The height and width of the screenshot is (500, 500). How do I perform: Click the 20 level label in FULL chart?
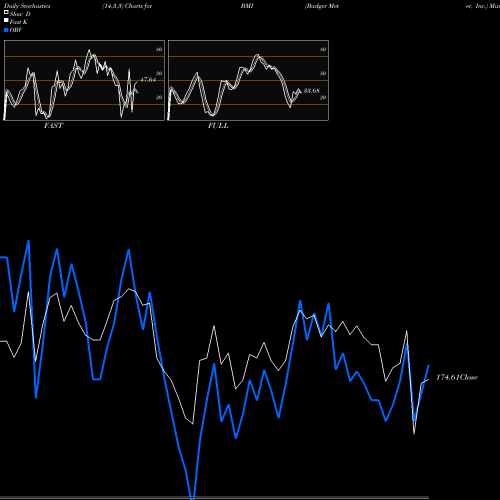(x=323, y=97)
